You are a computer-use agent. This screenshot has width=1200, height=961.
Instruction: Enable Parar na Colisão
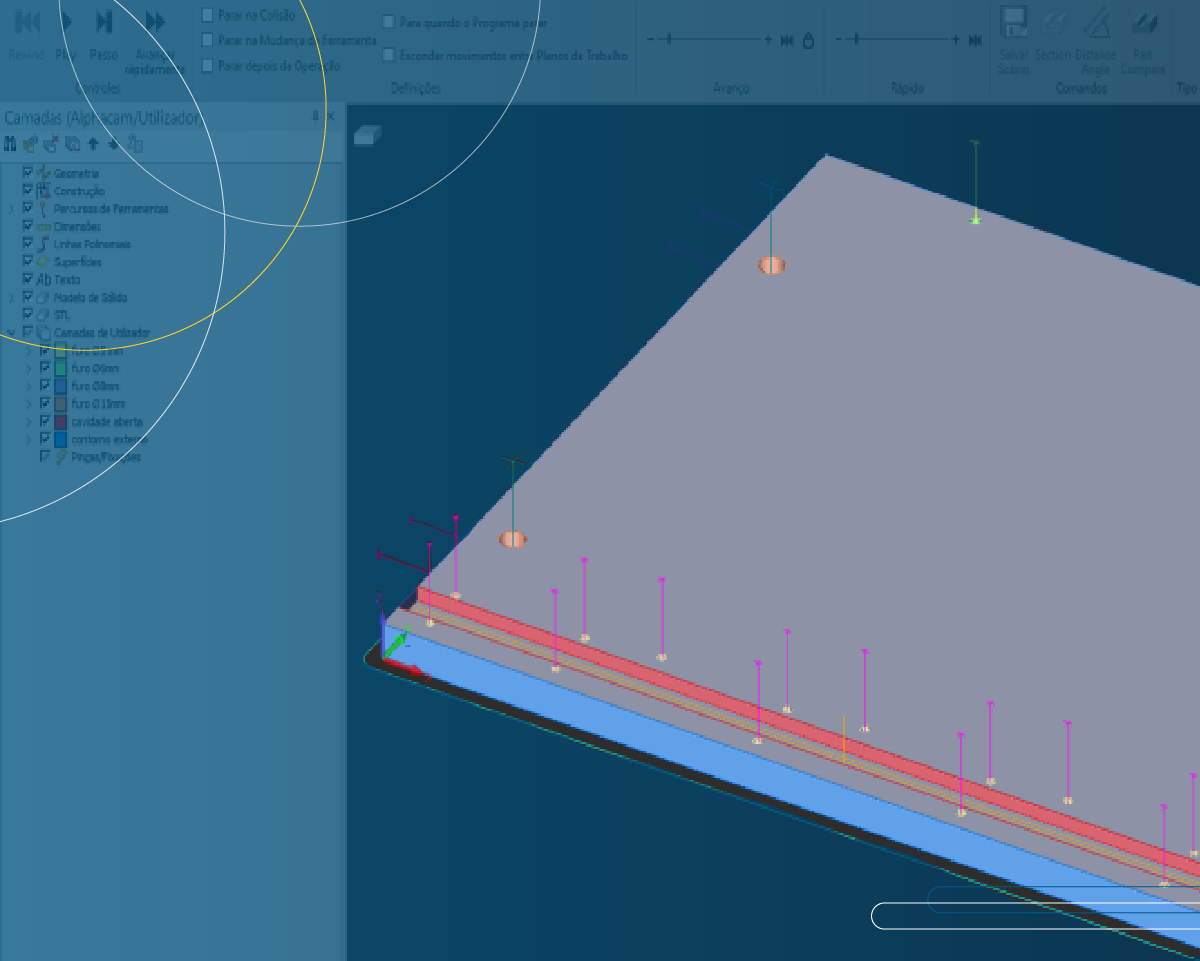tap(206, 15)
